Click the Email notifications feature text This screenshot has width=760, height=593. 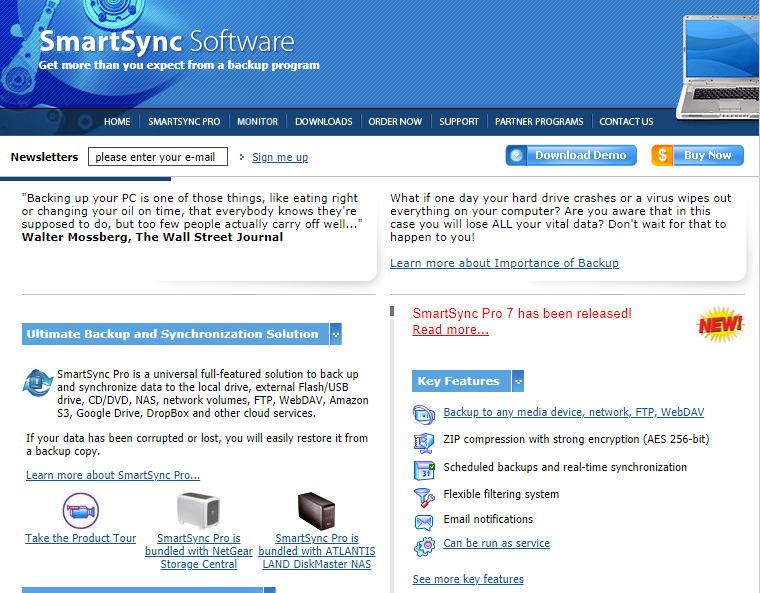488,519
